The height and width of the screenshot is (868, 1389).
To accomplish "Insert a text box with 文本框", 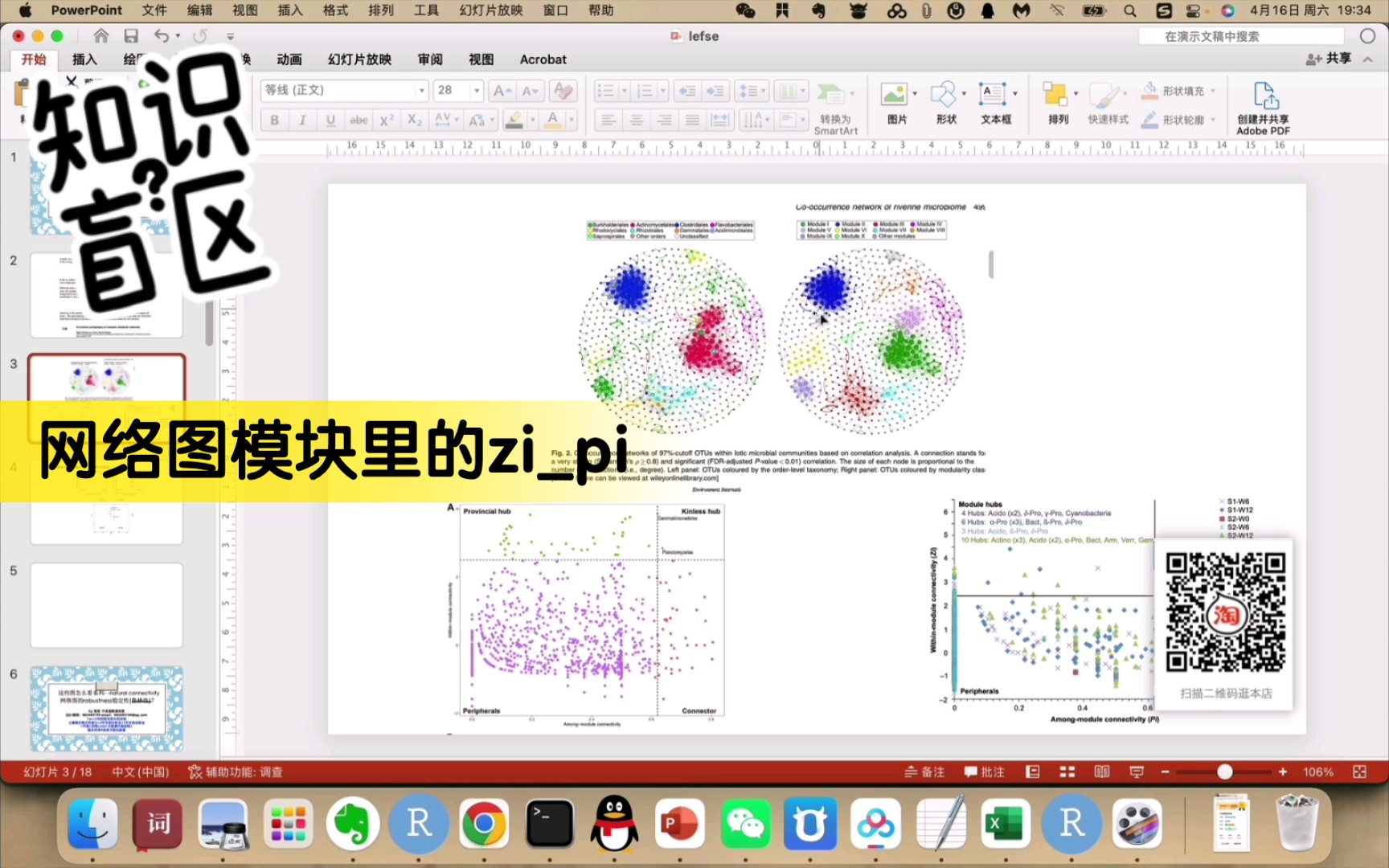I will pyautogui.click(x=996, y=104).
